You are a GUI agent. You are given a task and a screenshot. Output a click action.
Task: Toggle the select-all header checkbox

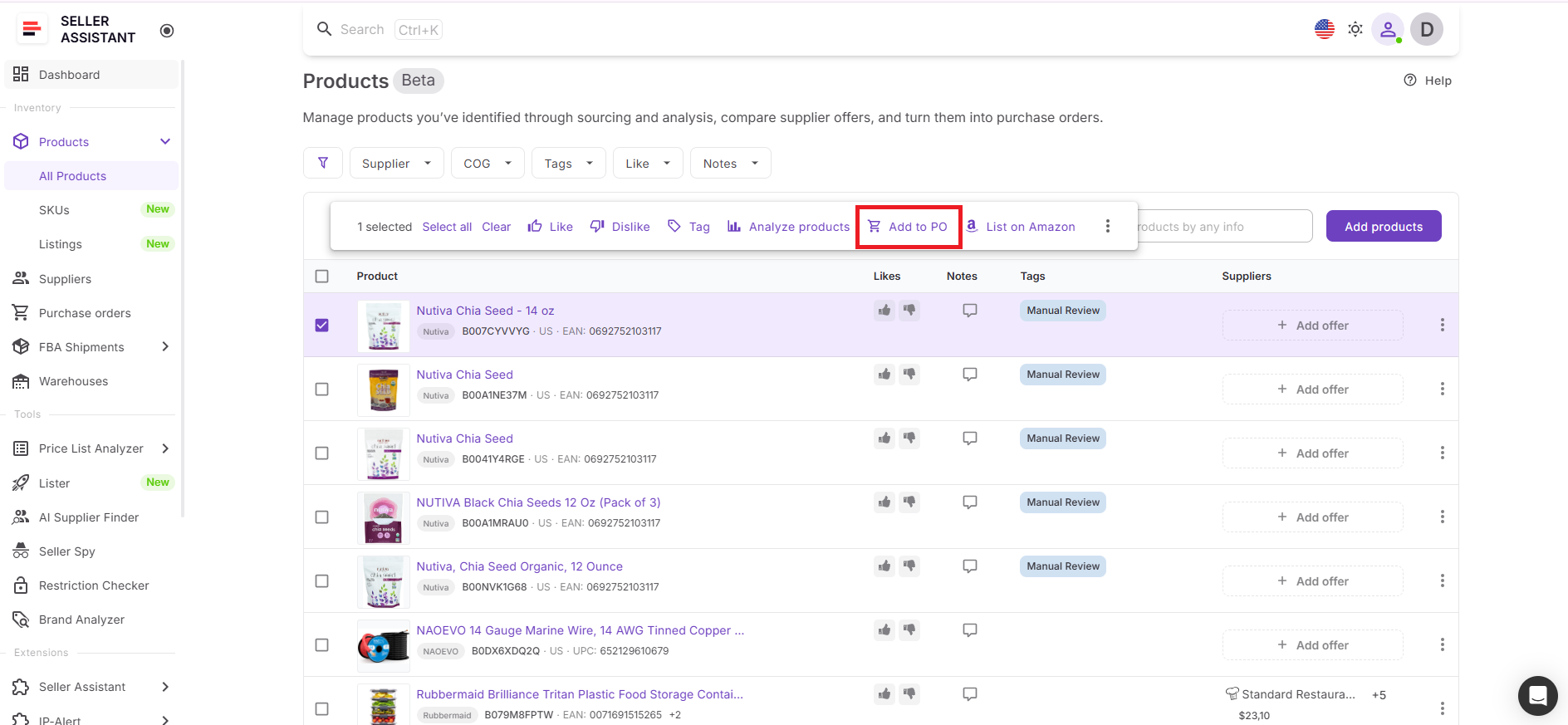click(x=322, y=277)
